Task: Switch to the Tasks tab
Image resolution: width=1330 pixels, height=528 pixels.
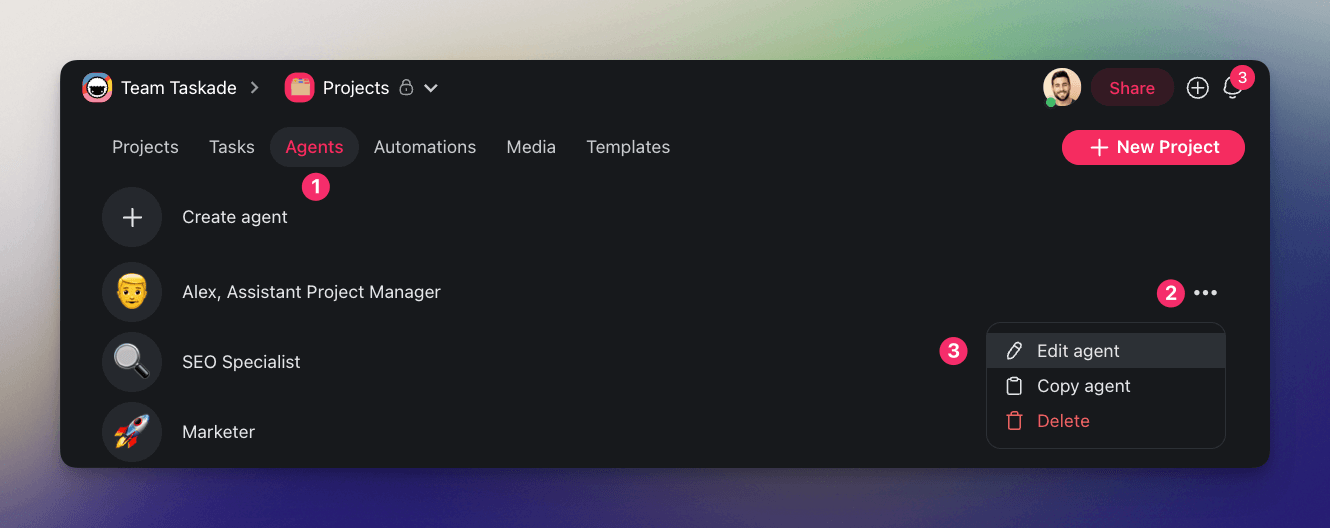Action: [x=232, y=147]
